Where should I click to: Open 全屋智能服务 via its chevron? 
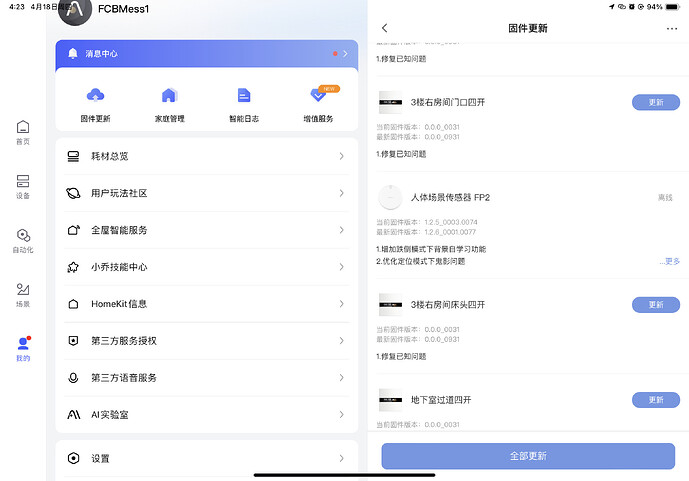point(341,230)
